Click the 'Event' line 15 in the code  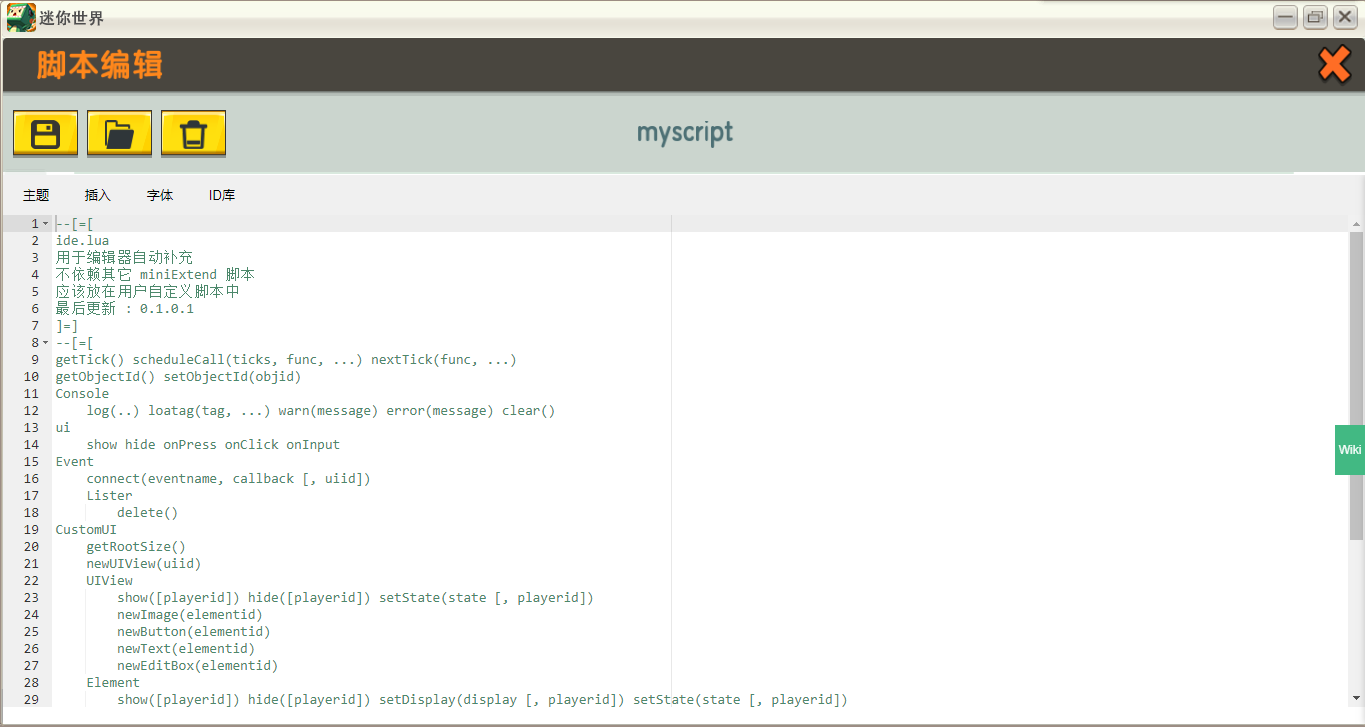pyautogui.click(x=74, y=462)
